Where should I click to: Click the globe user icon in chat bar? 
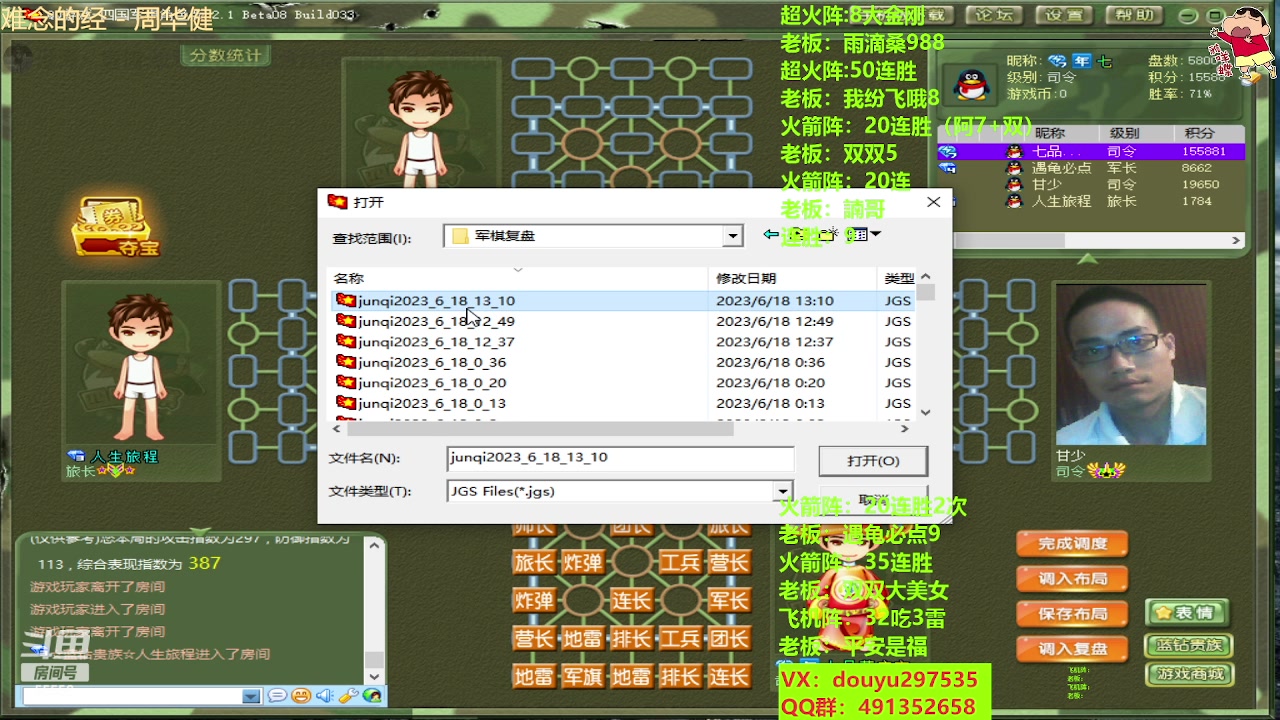tap(372, 695)
